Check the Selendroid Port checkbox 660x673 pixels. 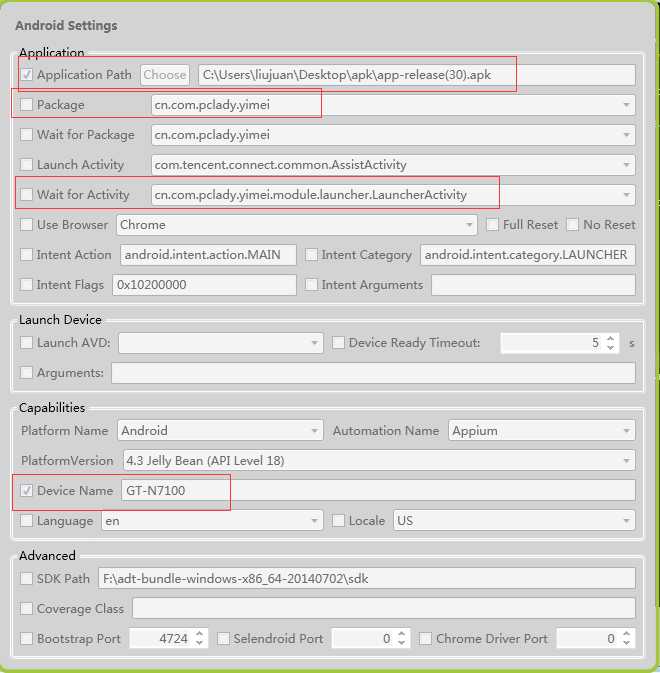[x=223, y=638]
